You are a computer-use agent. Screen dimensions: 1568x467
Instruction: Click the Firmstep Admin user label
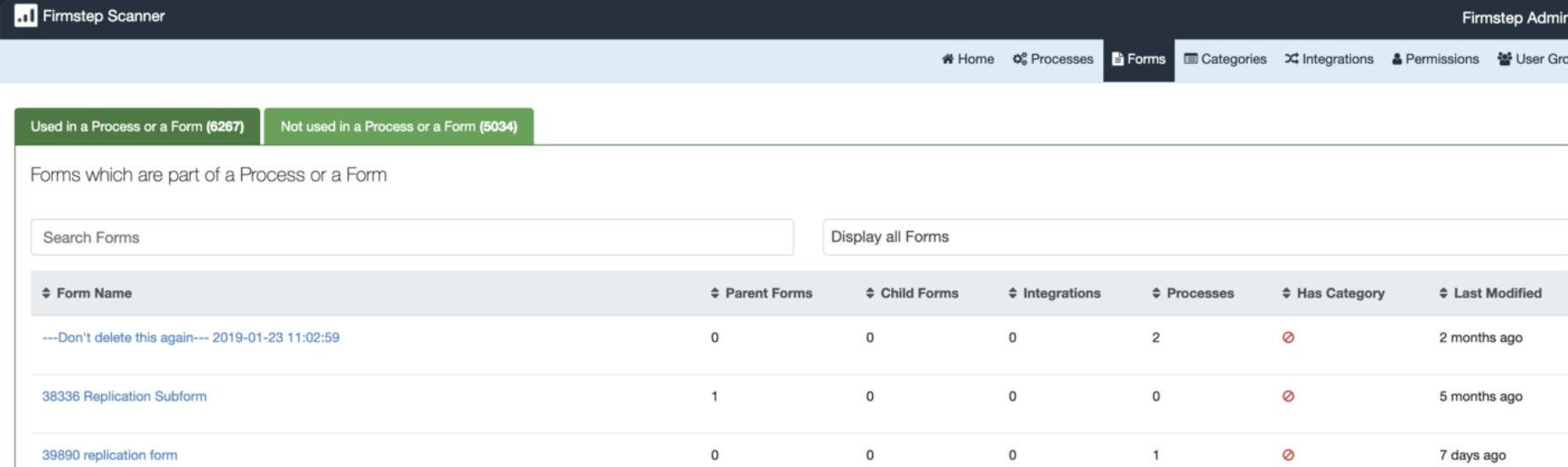point(1514,17)
